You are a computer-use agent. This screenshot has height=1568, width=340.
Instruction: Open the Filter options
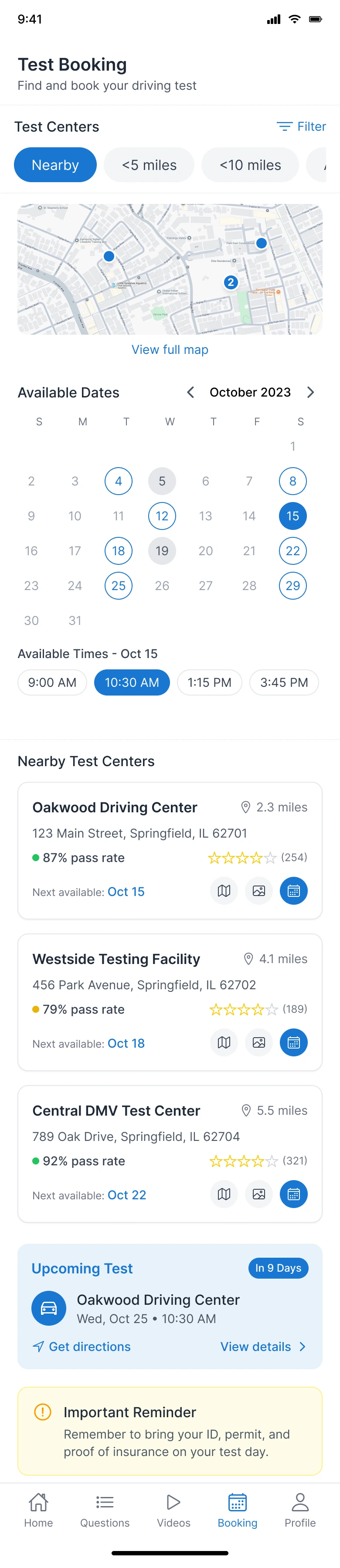(302, 127)
